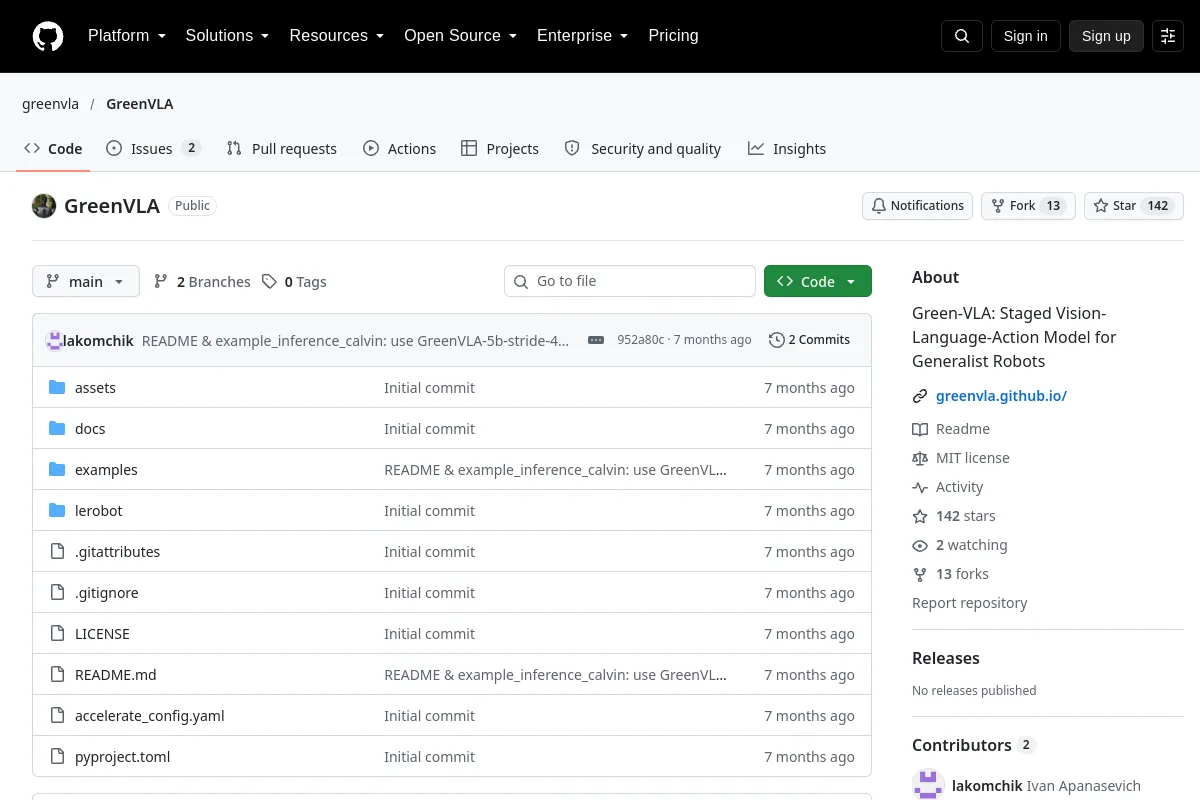The width and height of the screenshot is (1200, 800).
Task: Click Report repository link
Action: tap(969, 603)
